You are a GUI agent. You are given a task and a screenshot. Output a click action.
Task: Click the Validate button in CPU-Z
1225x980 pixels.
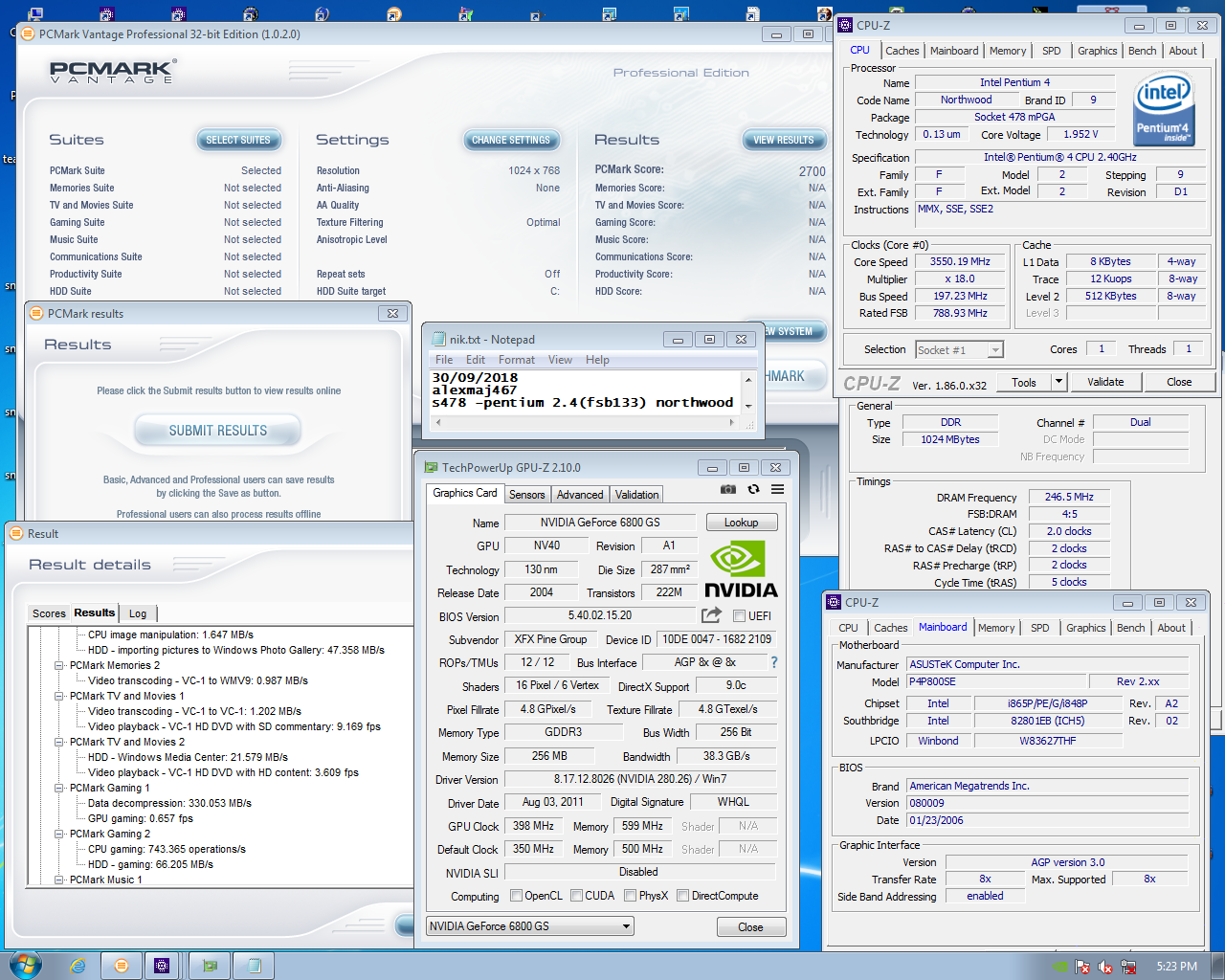pyautogui.click(x=1105, y=382)
